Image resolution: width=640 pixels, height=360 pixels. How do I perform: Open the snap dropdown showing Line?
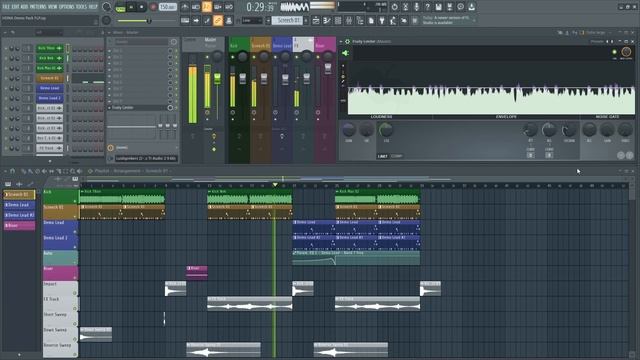252,20
